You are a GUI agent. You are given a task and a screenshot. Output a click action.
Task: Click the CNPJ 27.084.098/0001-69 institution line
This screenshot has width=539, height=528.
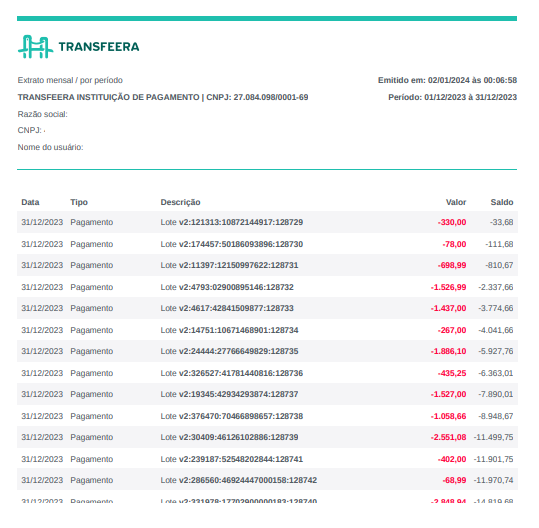163,97
